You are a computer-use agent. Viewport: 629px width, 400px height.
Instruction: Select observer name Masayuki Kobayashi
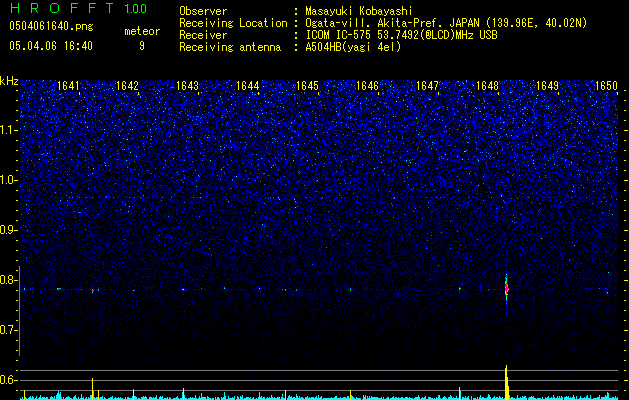(x=359, y=11)
